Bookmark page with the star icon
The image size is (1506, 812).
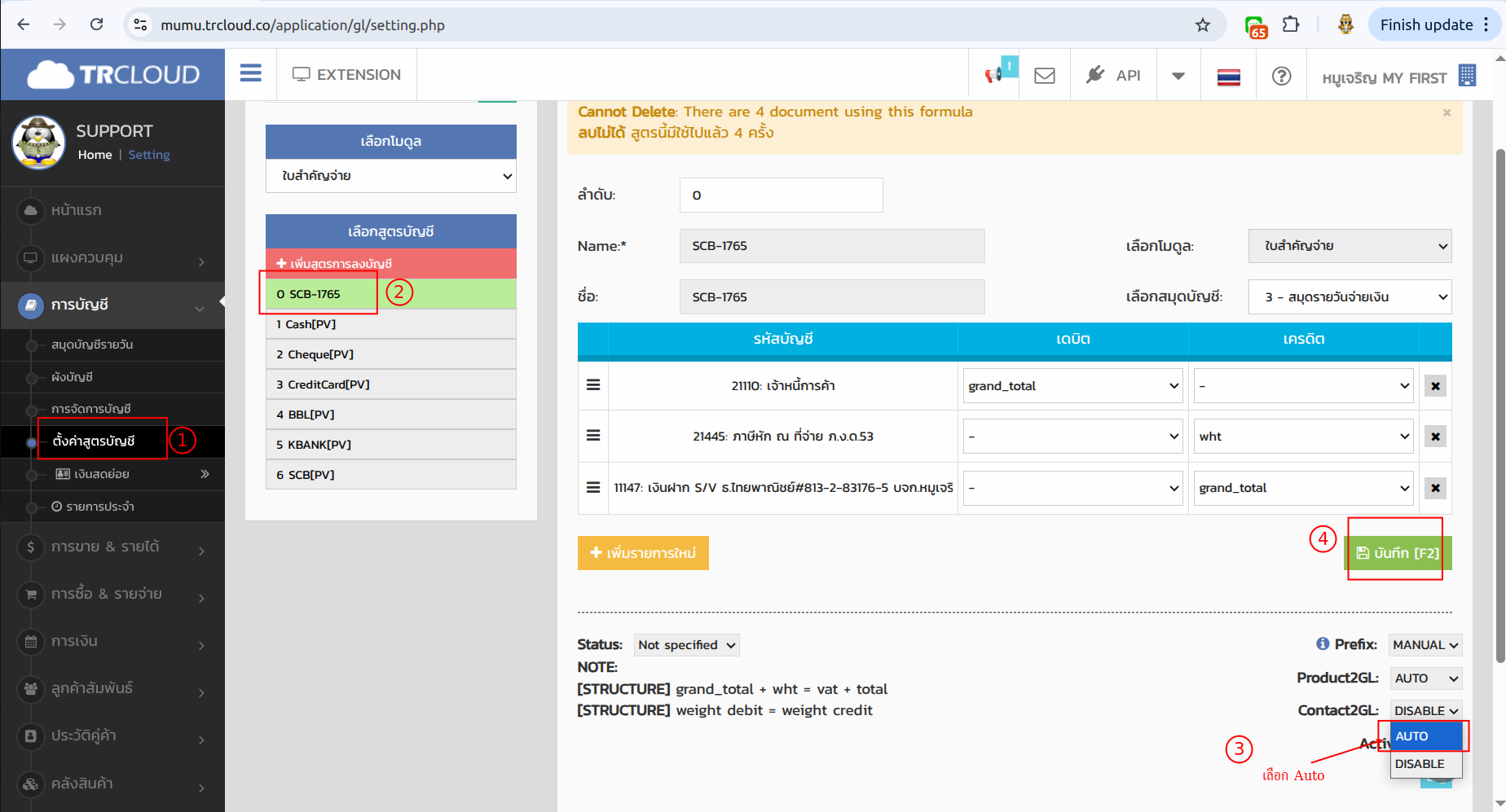1202,25
